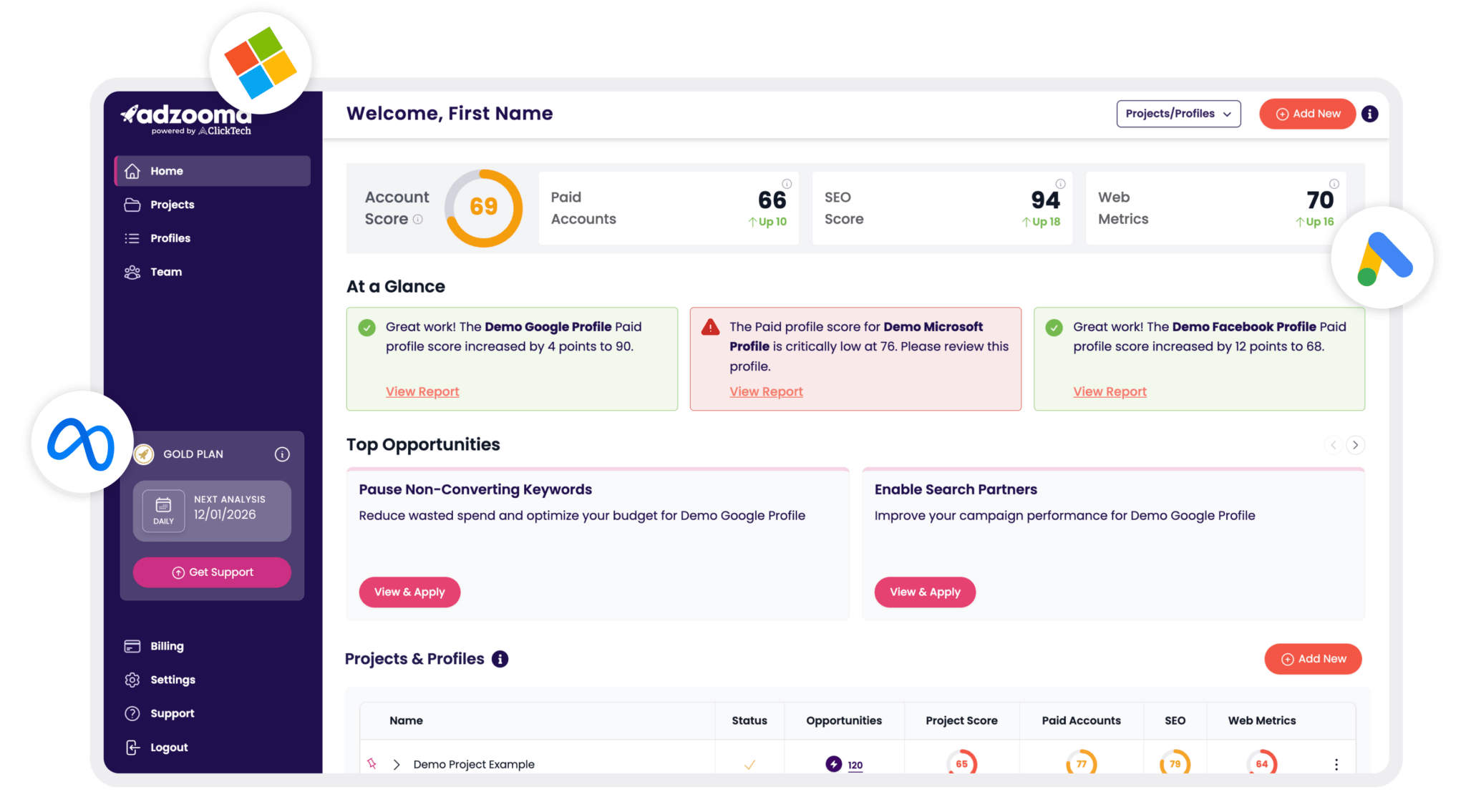Click Logout in the sidebar

(x=168, y=747)
